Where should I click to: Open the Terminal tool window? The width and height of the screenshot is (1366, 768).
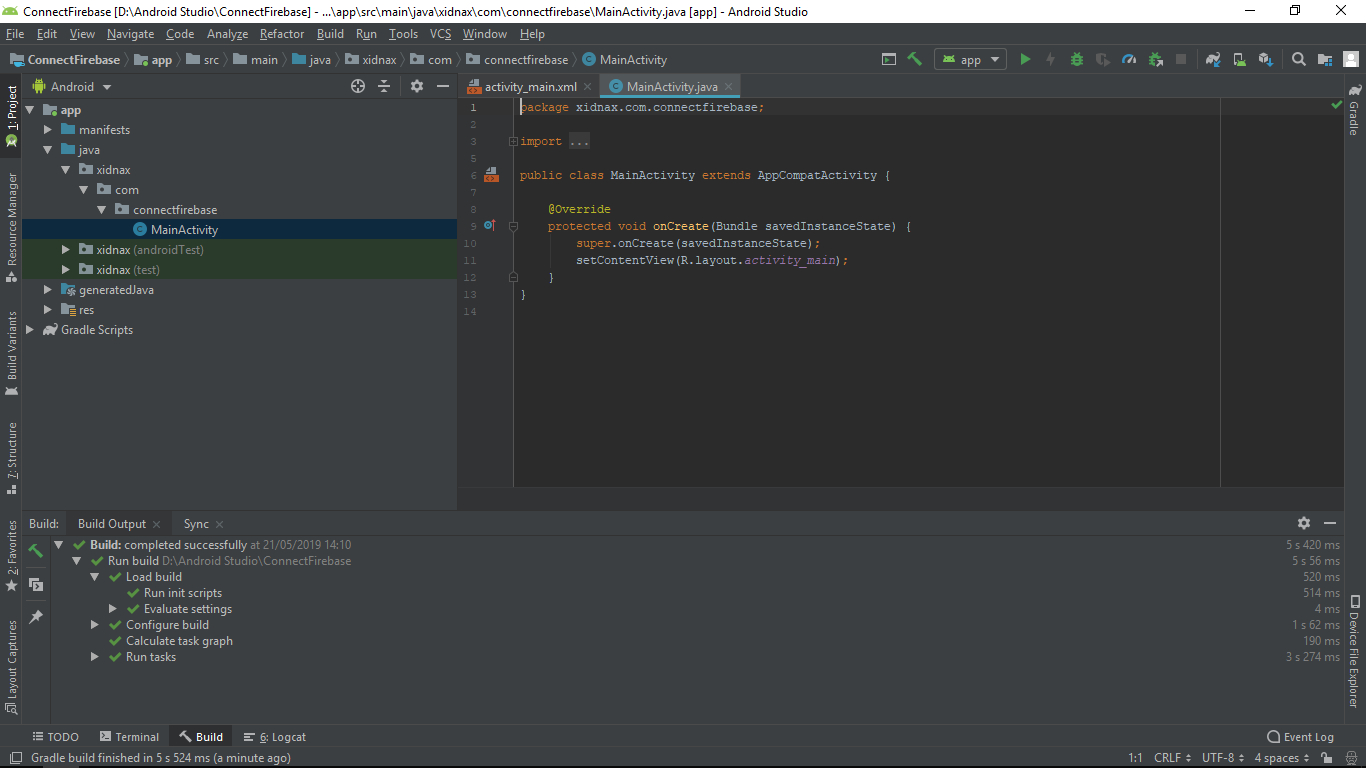coord(128,737)
